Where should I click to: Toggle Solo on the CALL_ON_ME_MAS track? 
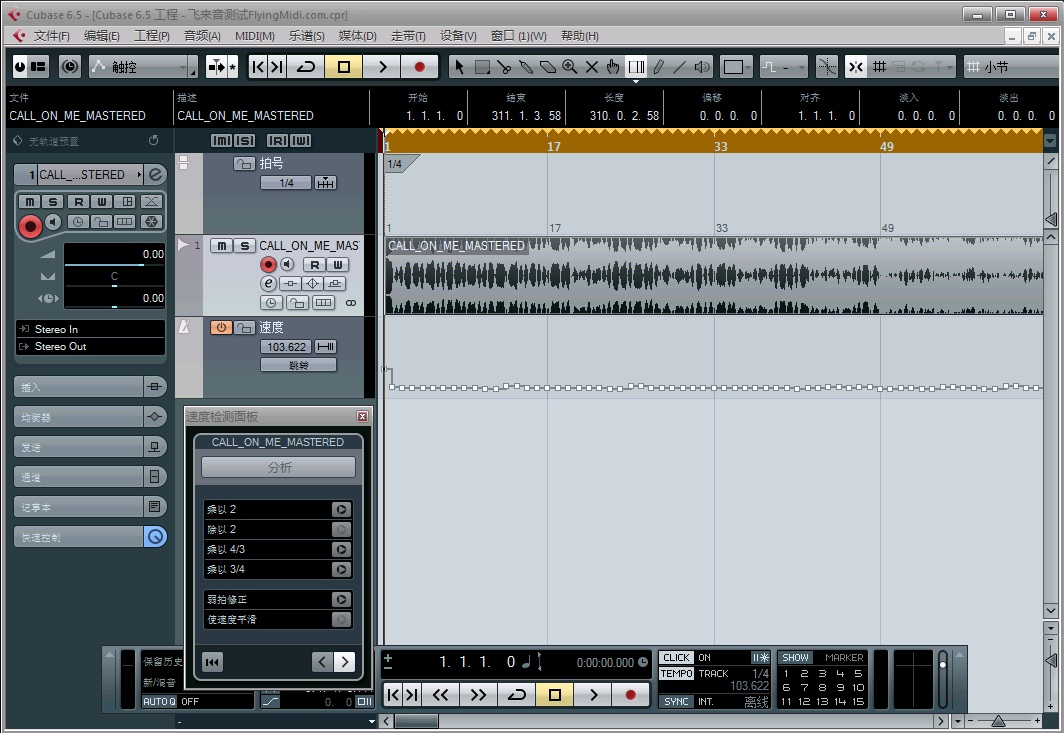pos(245,246)
